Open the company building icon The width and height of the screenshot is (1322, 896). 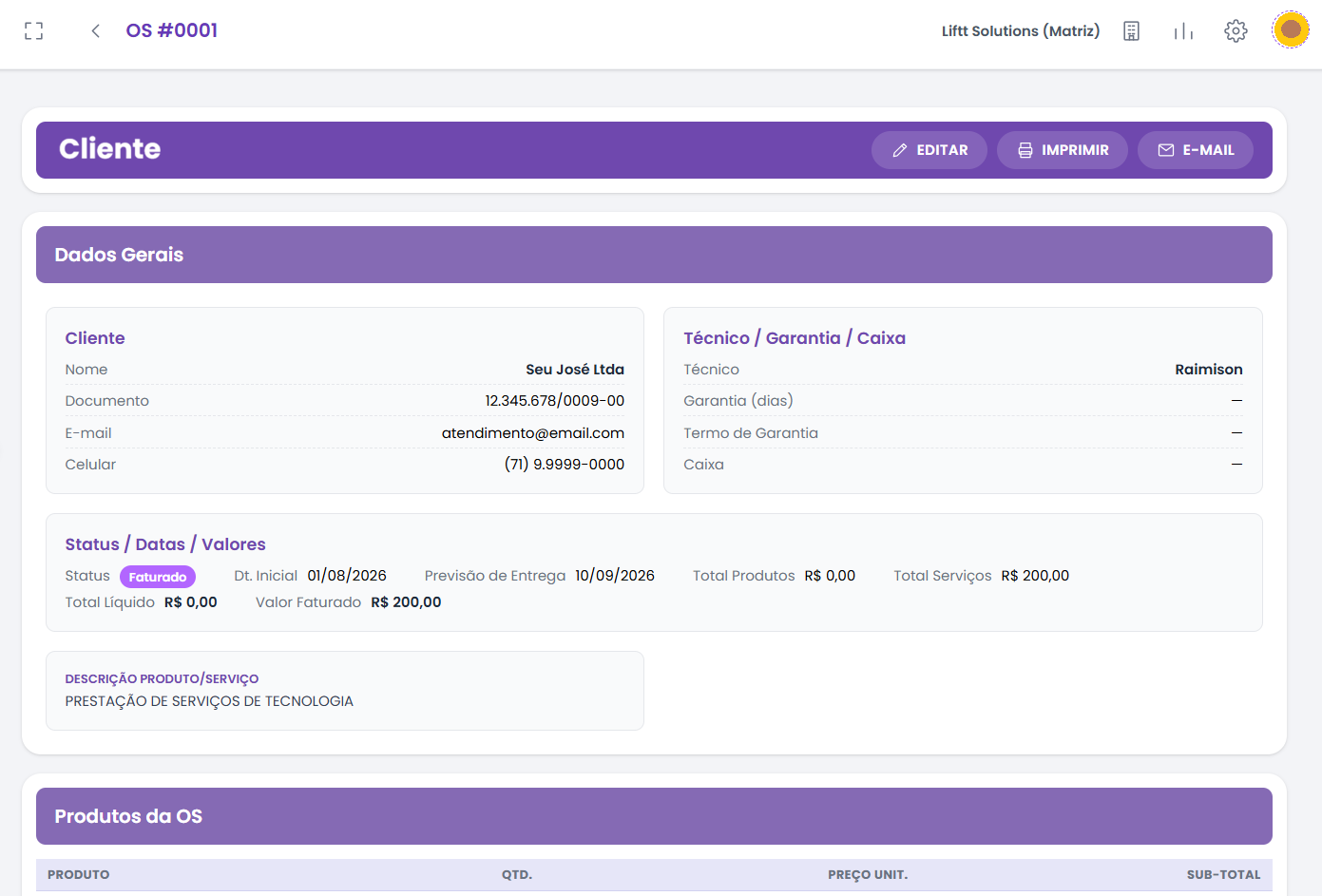pos(1131,31)
